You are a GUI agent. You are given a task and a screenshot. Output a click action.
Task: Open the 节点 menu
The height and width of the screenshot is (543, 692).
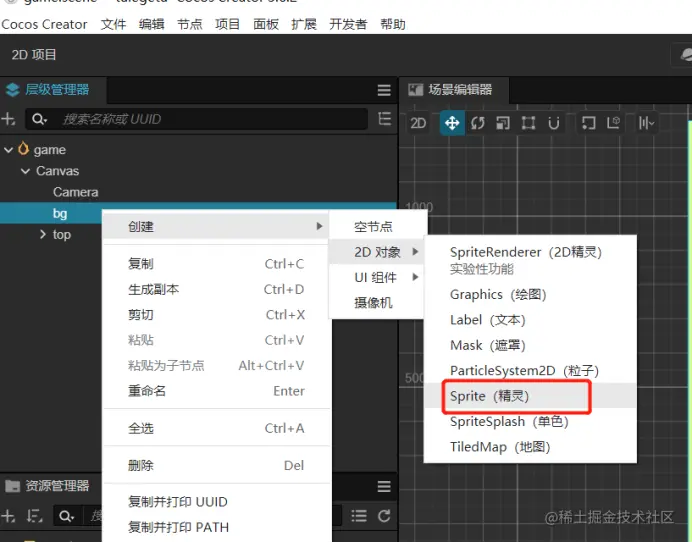(x=190, y=24)
